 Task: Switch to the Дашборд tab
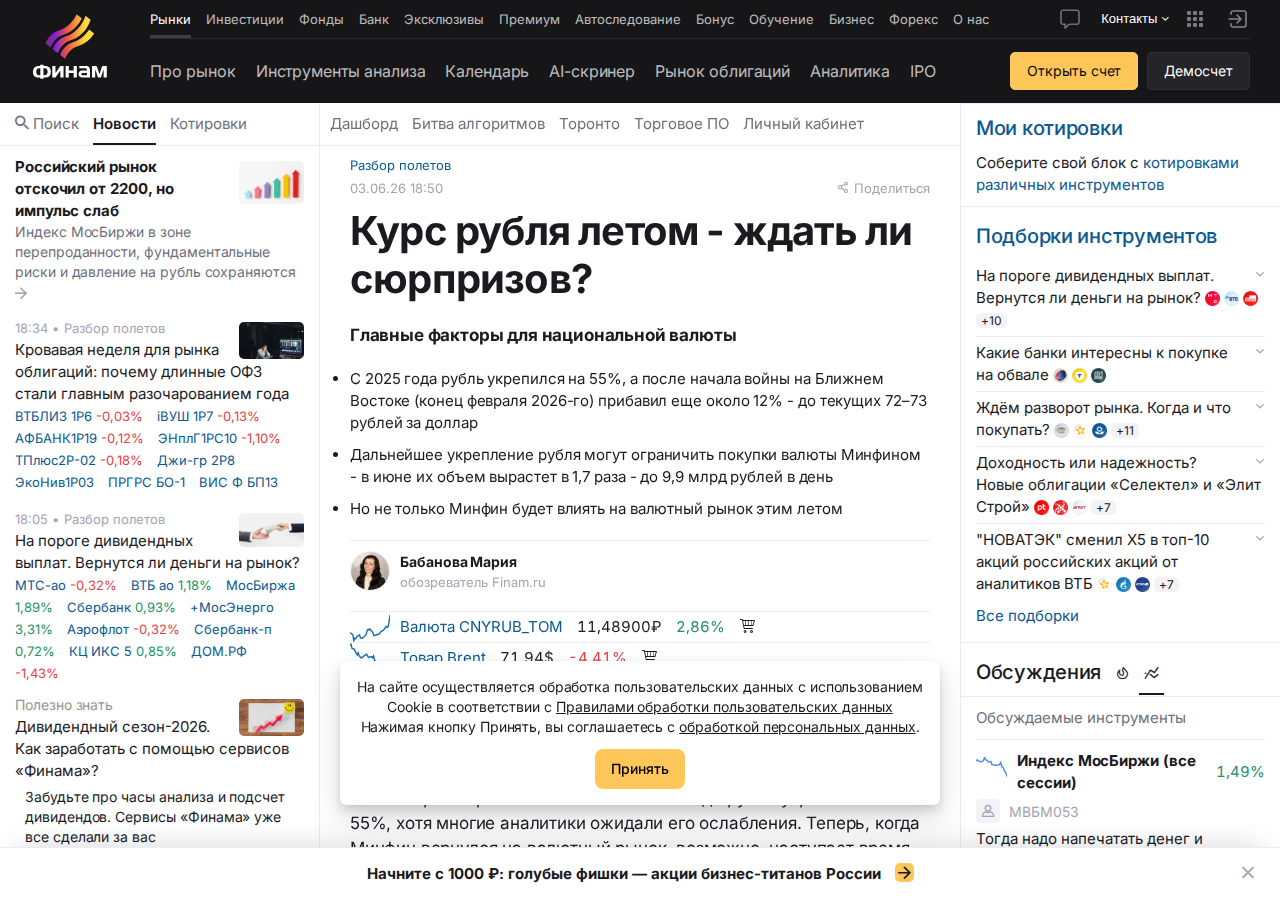(364, 124)
